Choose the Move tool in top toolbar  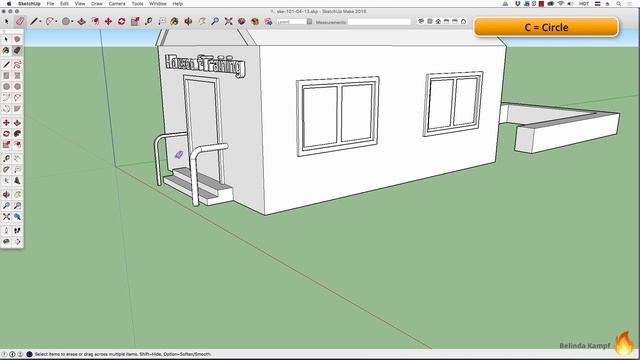tap(108, 21)
